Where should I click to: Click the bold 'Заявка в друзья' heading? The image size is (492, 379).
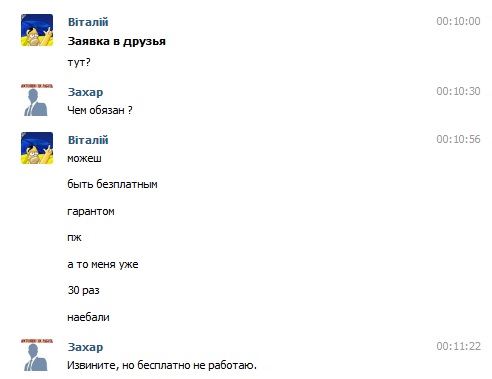pos(117,42)
